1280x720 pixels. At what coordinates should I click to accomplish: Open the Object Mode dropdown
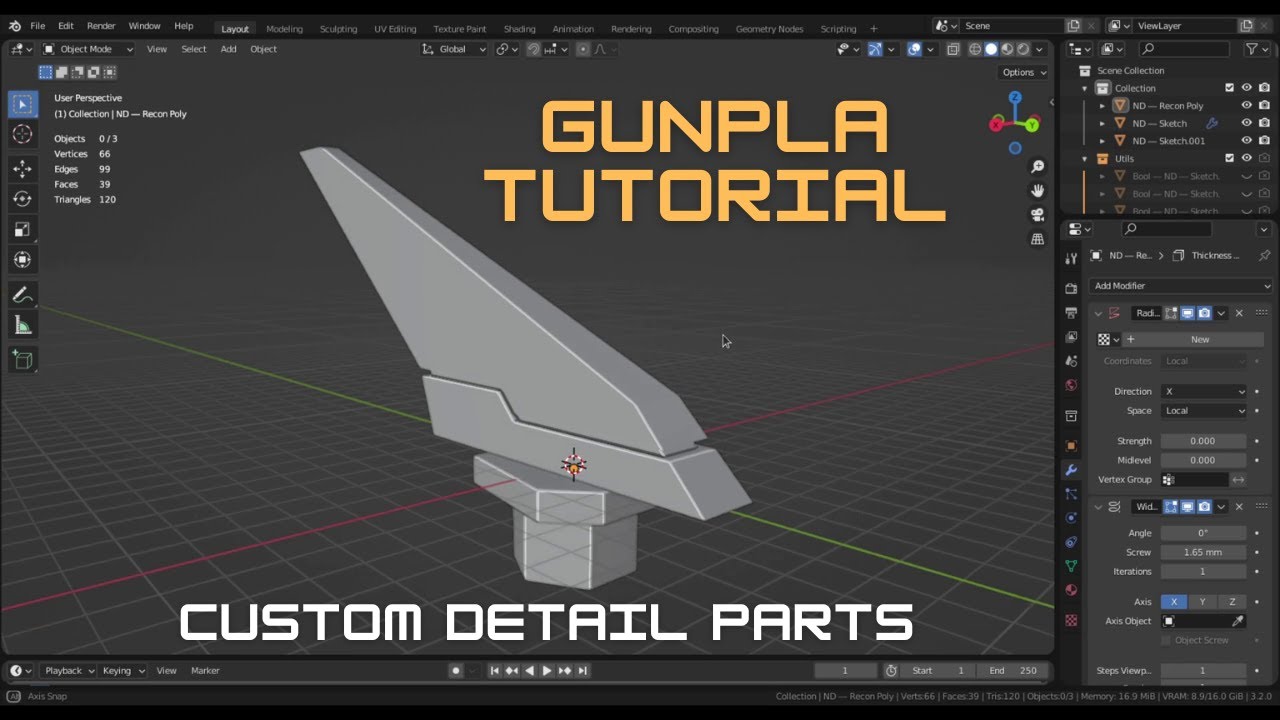click(x=89, y=49)
